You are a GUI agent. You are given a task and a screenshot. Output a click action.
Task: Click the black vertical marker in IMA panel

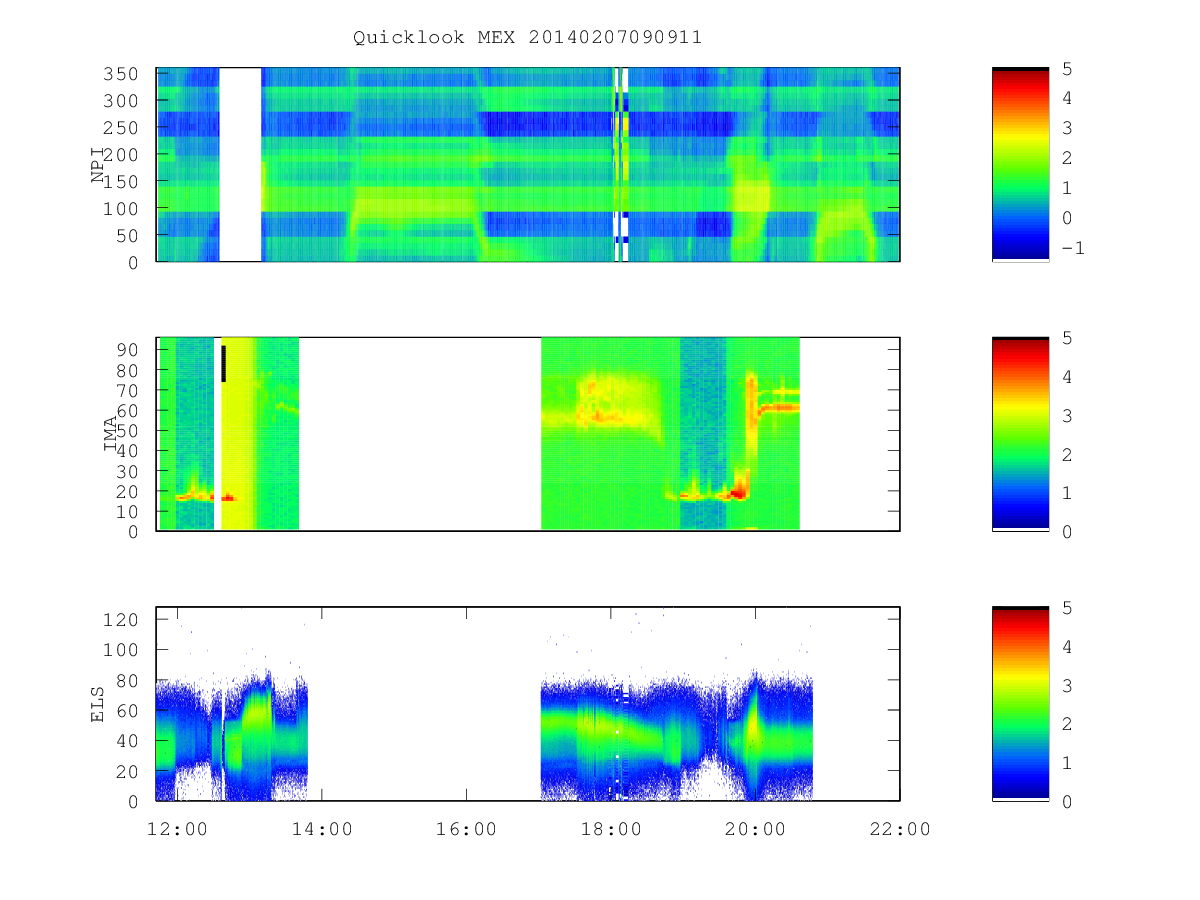click(224, 363)
